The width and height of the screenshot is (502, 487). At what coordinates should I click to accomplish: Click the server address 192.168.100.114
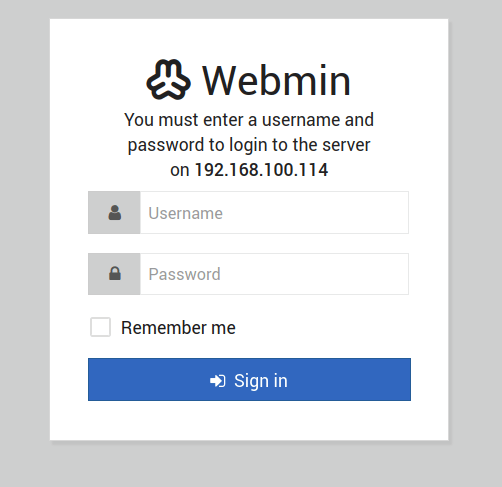pyautogui.click(x=261, y=170)
